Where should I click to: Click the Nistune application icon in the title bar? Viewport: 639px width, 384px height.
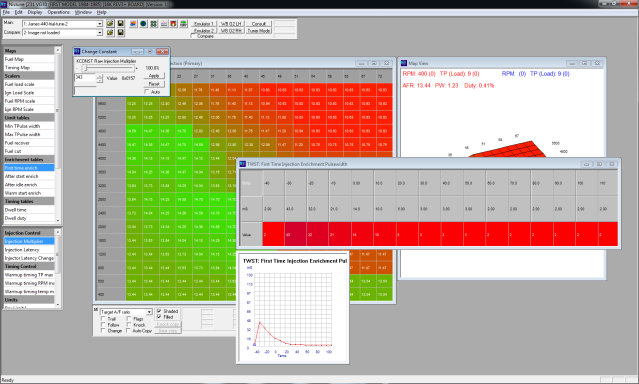pyautogui.click(x=4, y=4)
